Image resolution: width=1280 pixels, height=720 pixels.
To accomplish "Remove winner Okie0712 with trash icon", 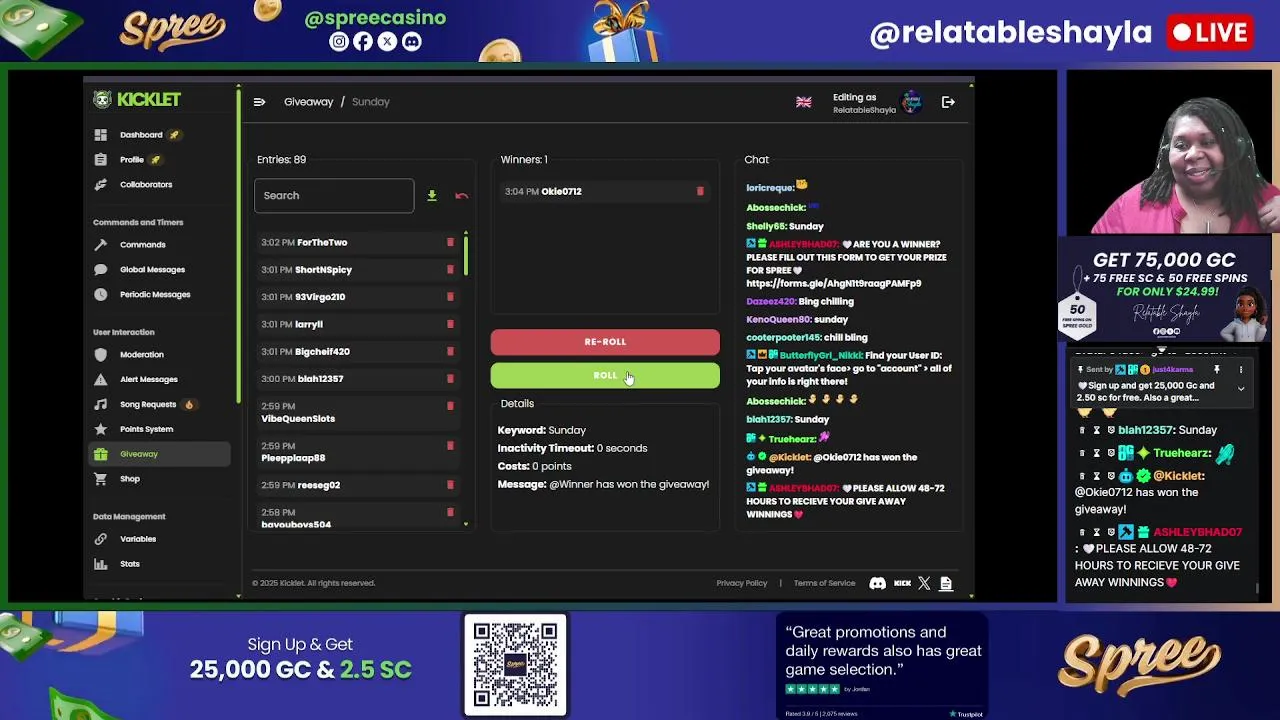I will pos(700,191).
